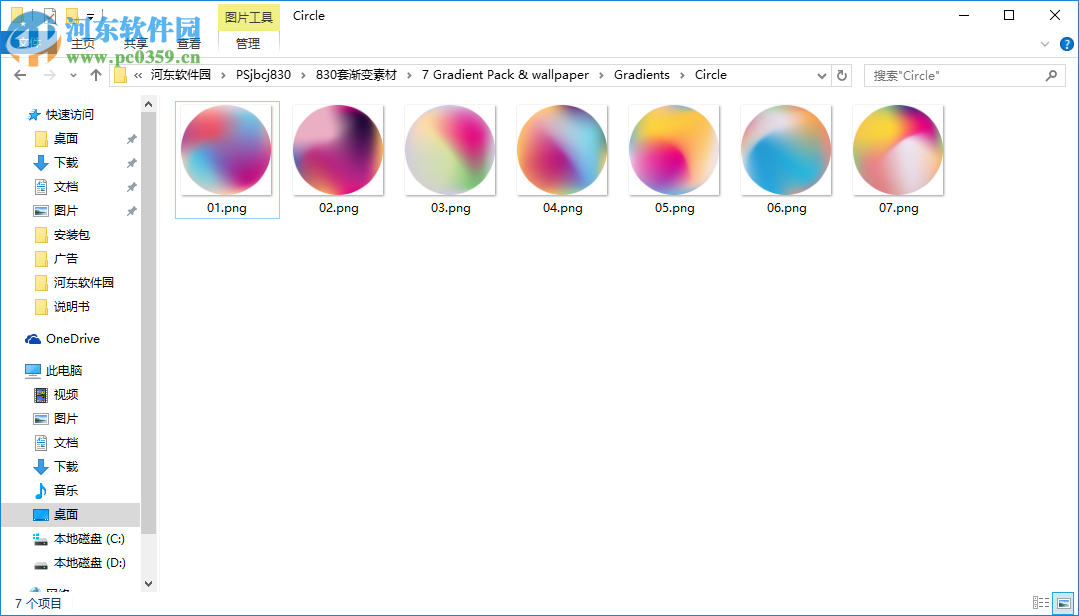The width and height of the screenshot is (1079, 616).
Task: Select 快速访问 in the navigation pane
Action: [70, 114]
